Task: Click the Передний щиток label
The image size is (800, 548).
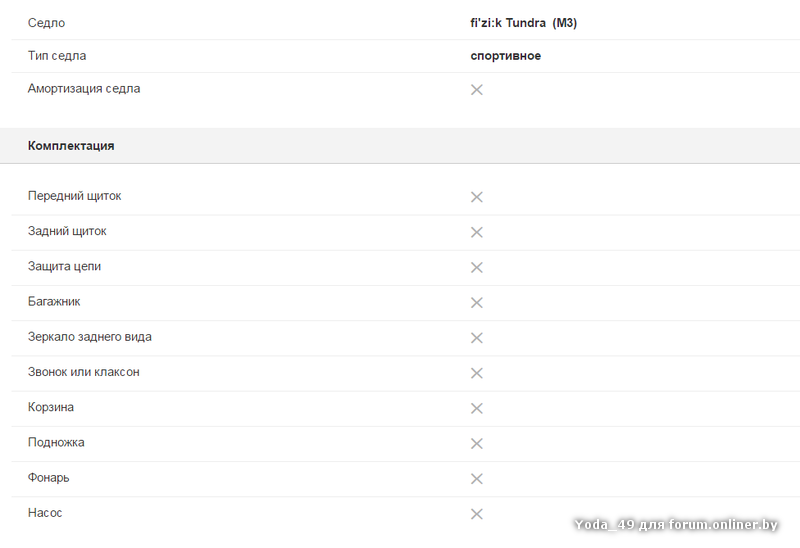Action: (x=75, y=196)
